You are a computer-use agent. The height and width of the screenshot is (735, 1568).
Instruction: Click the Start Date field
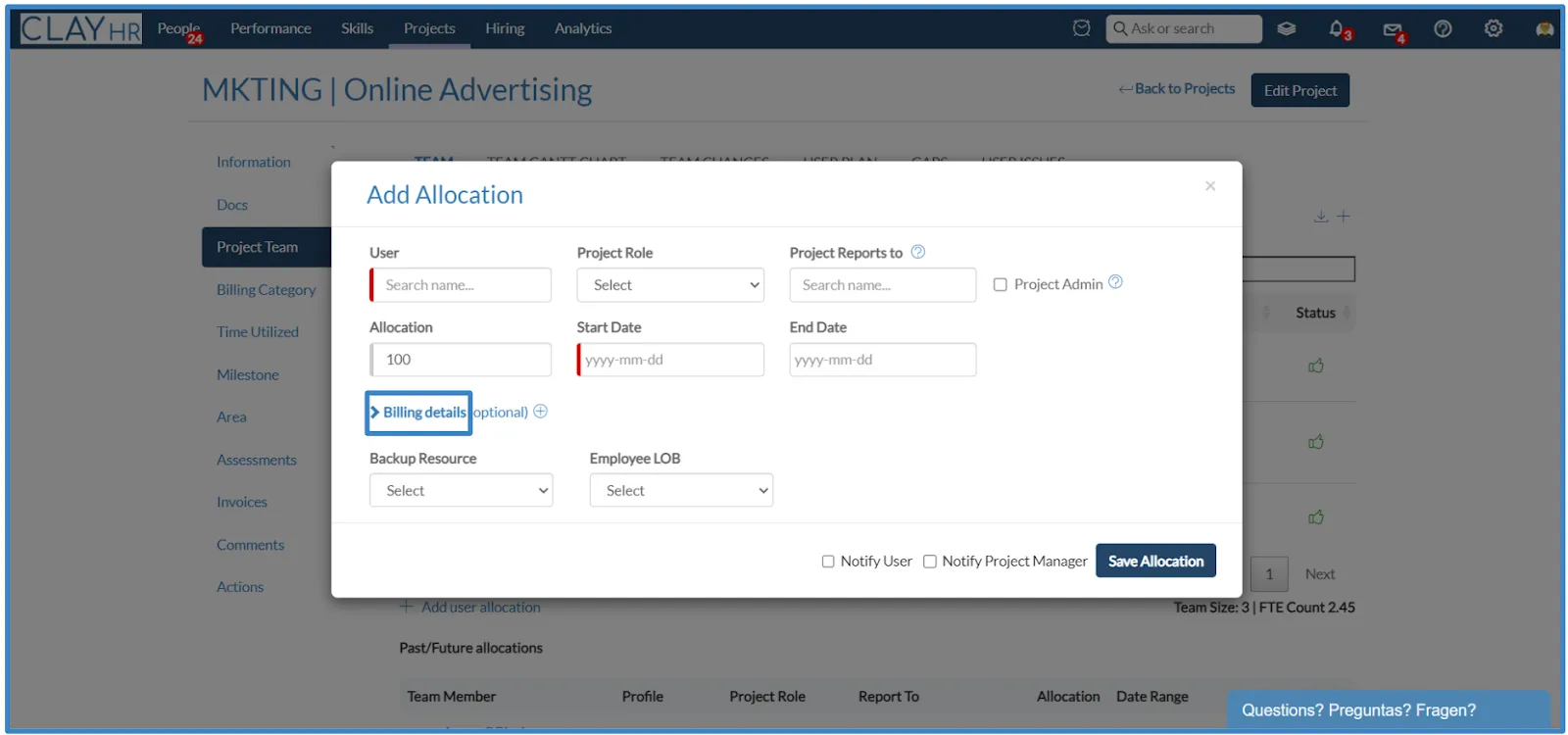(670, 360)
